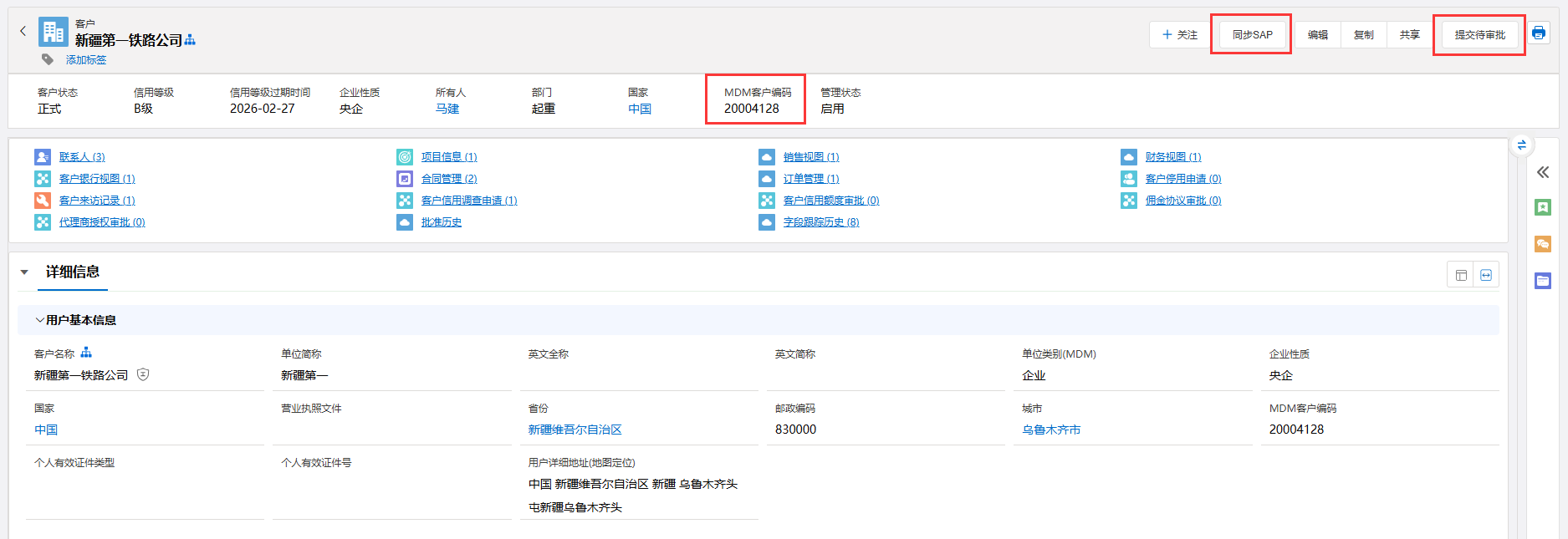
Task: Click the print icon
Action: click(1539, 33)
